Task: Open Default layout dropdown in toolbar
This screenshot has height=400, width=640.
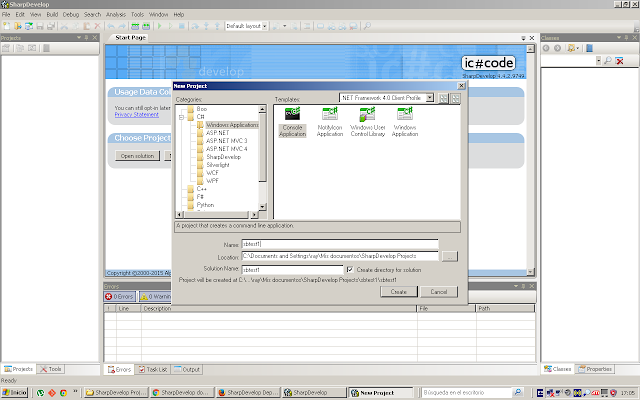Action: (264, 26)
